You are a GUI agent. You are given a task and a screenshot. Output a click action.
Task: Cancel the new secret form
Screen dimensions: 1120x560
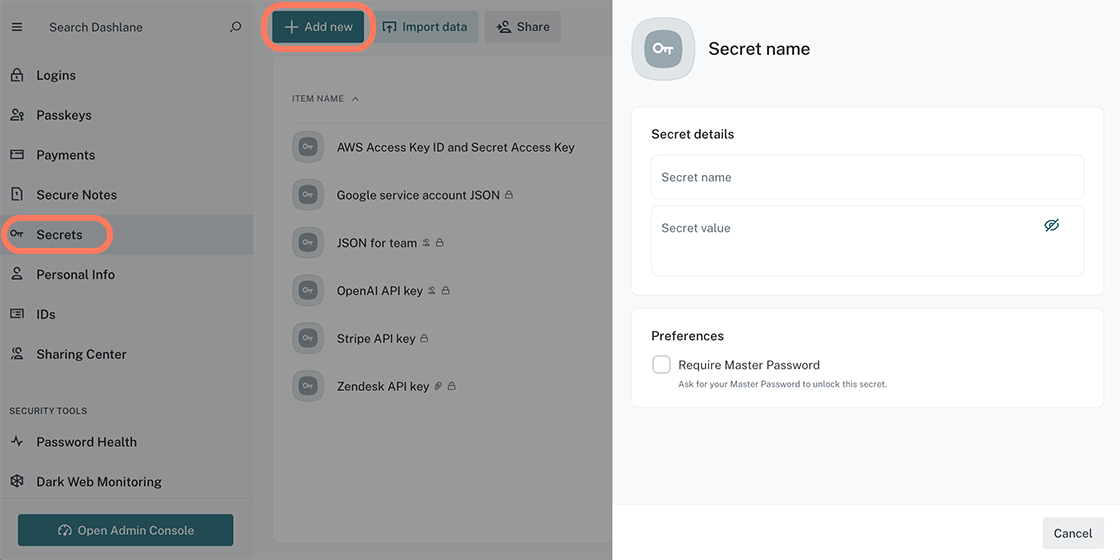click(x=1072, y=533)
